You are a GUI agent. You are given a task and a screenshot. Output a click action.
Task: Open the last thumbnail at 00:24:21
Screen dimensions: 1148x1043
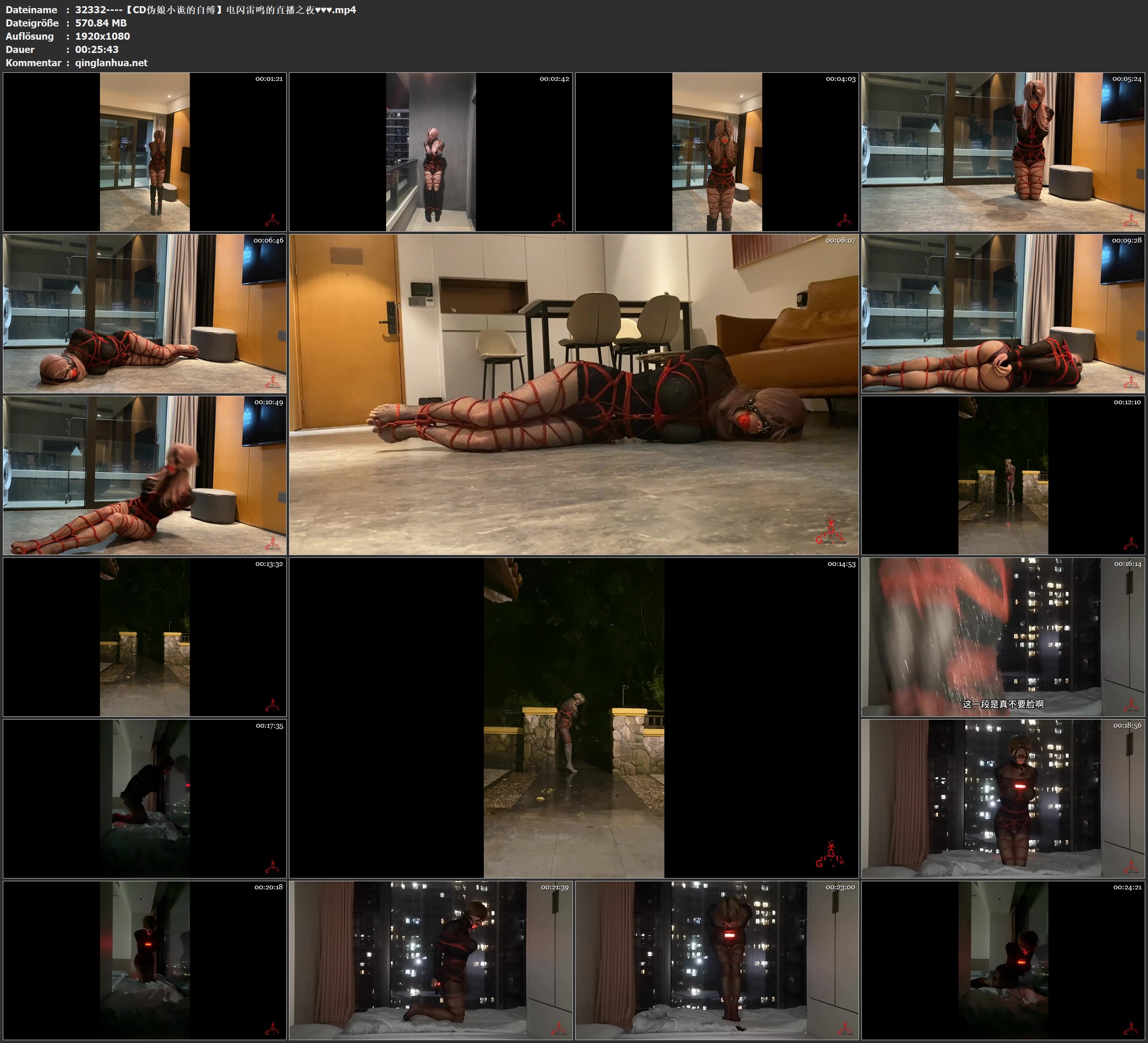1003,960
